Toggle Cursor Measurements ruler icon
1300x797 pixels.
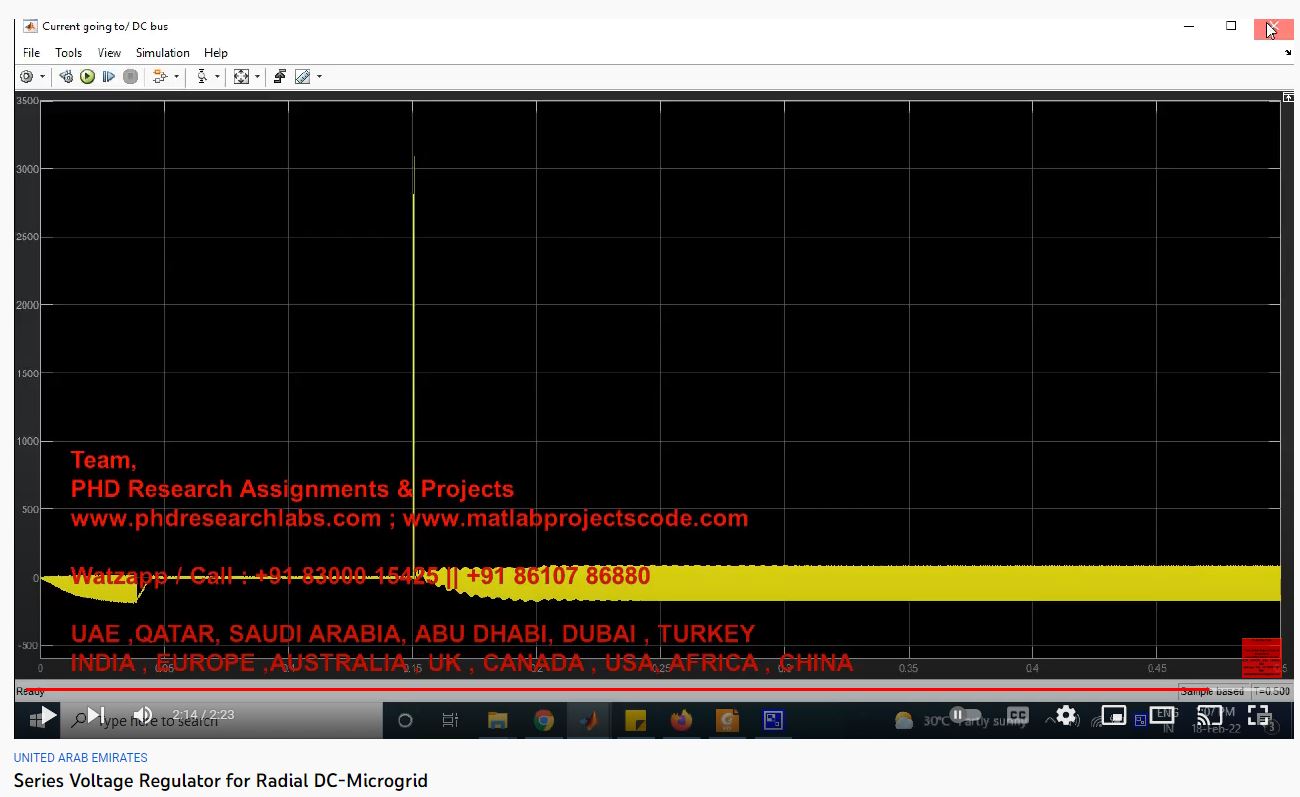point(303,77)
